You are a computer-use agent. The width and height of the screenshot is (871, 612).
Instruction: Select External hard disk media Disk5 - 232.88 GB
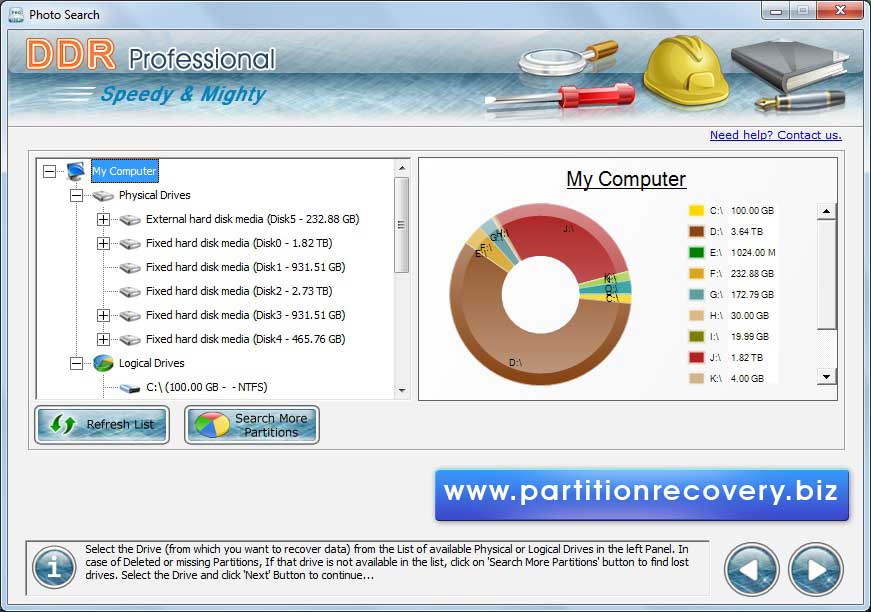click(253, 219)
